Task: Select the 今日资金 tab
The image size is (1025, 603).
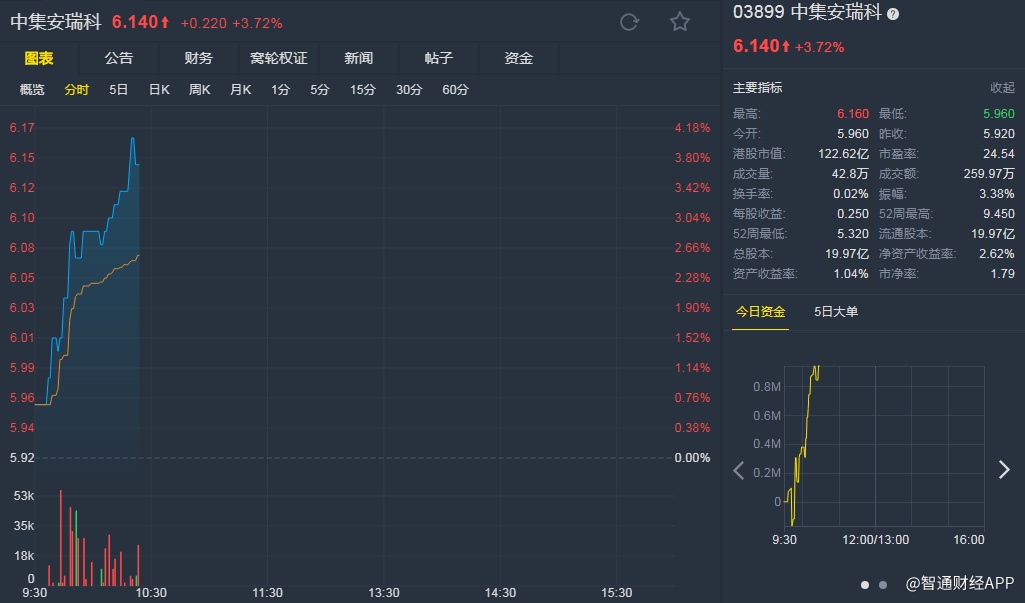Action: pyautogui.click(x=760, y=311)
